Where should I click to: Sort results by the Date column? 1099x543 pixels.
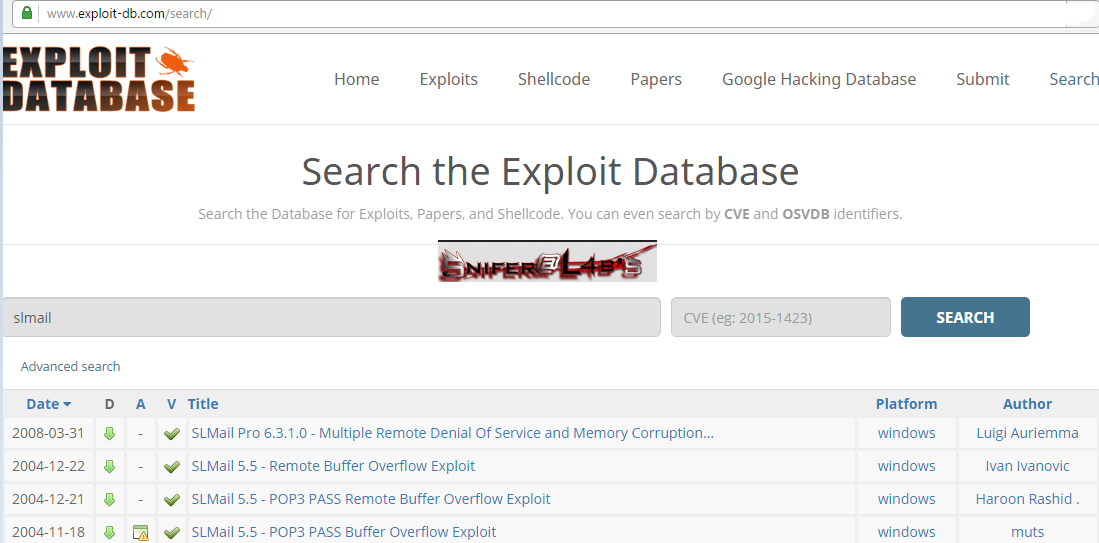pos(48,404)
